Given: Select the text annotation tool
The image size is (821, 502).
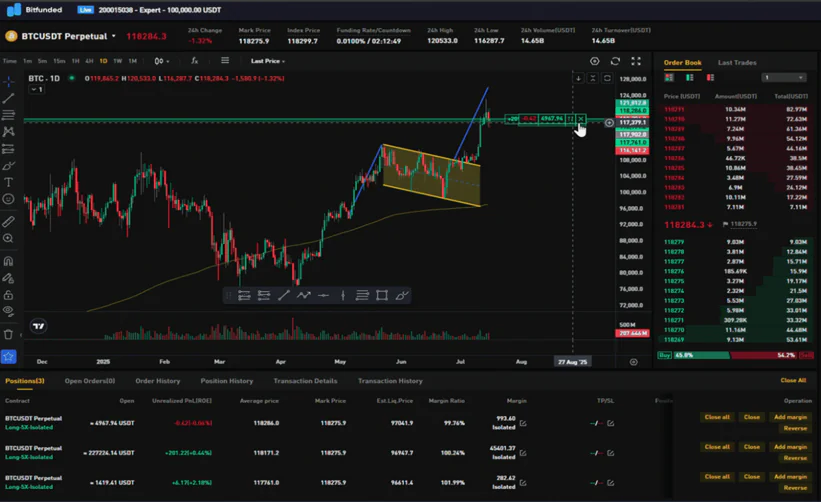Looking at the screenshot, I should [x=8, y=182].
